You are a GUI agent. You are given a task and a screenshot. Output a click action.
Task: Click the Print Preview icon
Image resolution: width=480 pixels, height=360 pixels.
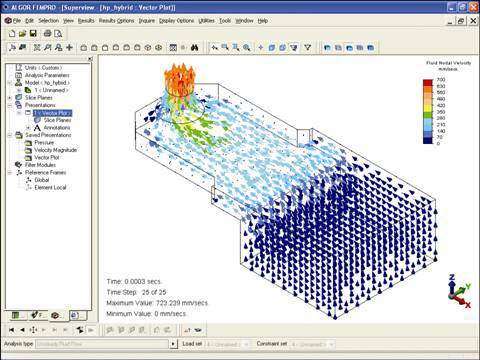click(58, 34)
